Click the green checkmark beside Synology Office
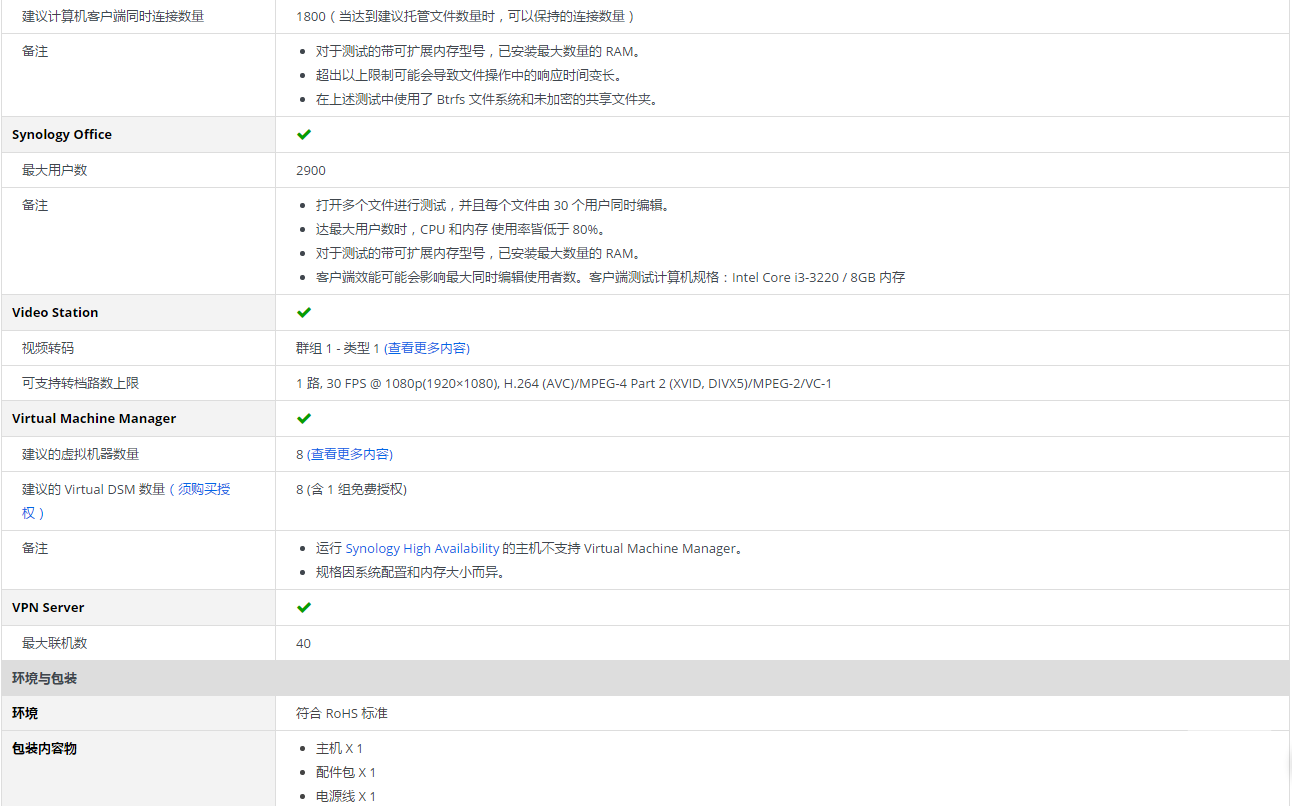 point(304,134)
